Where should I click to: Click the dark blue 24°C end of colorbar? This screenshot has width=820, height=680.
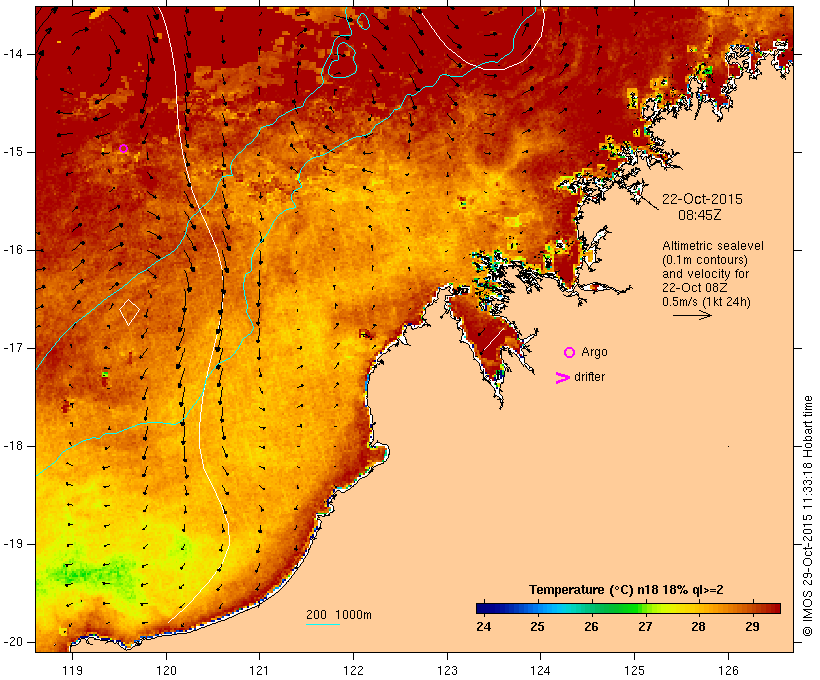(x=483, y=608)
